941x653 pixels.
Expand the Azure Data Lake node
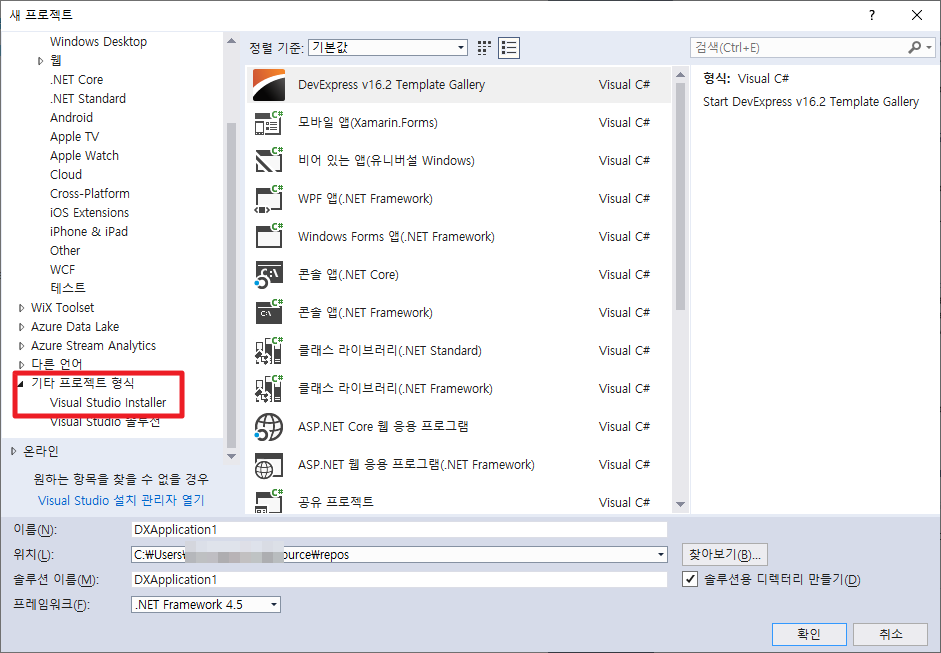(x=22, y=327)
